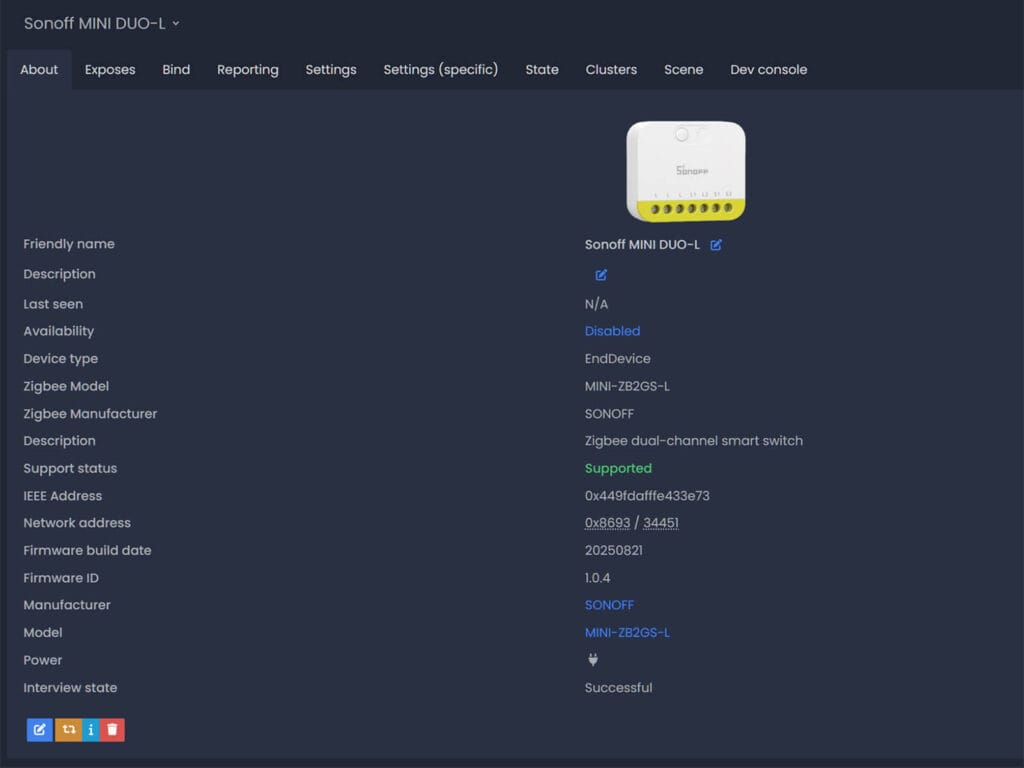Switch to the Exposes tab
The width and height of the screenshot is (1024, 768).
[110, 70]
